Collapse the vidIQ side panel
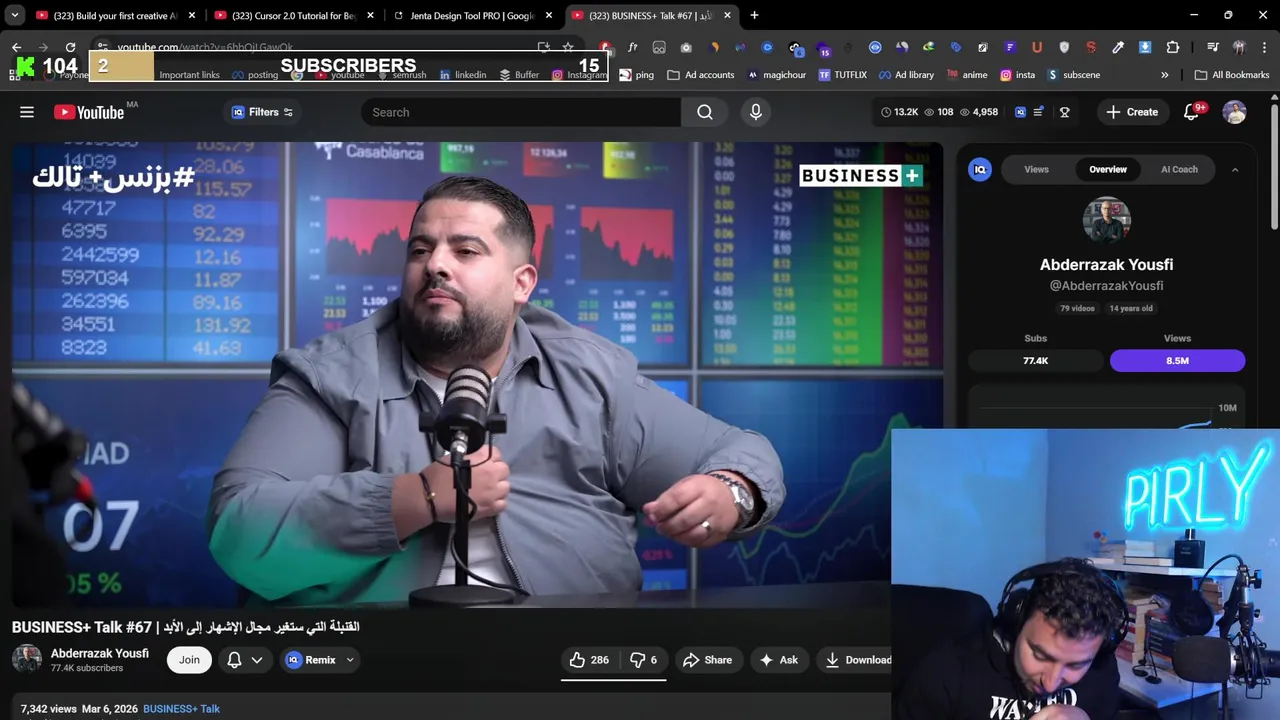1280x720 pixels. click(x=1235, y=170)
